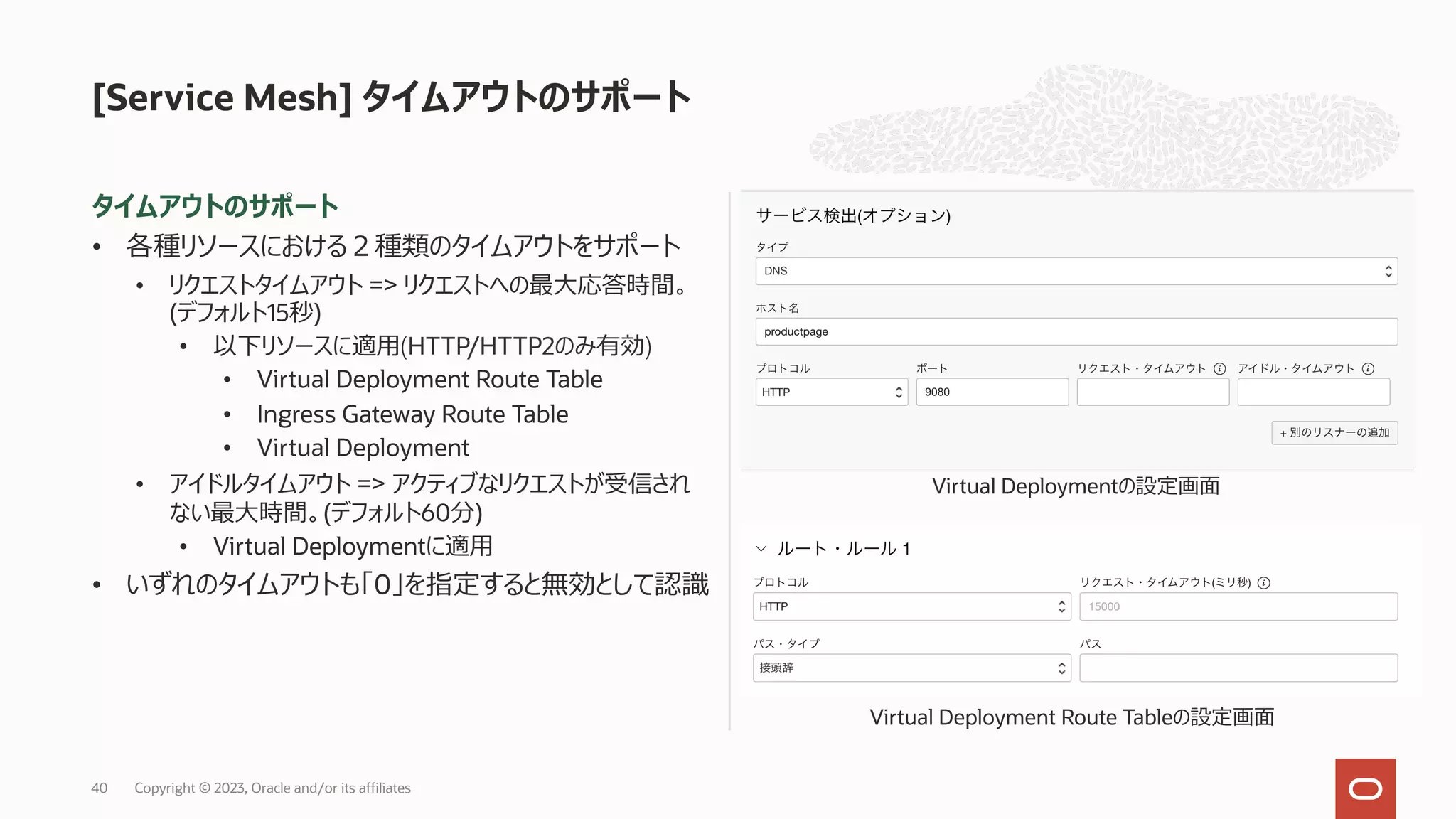Click bullet いずれのタイムアウトも「0」を指定すると無効として認識

(417, 584)
